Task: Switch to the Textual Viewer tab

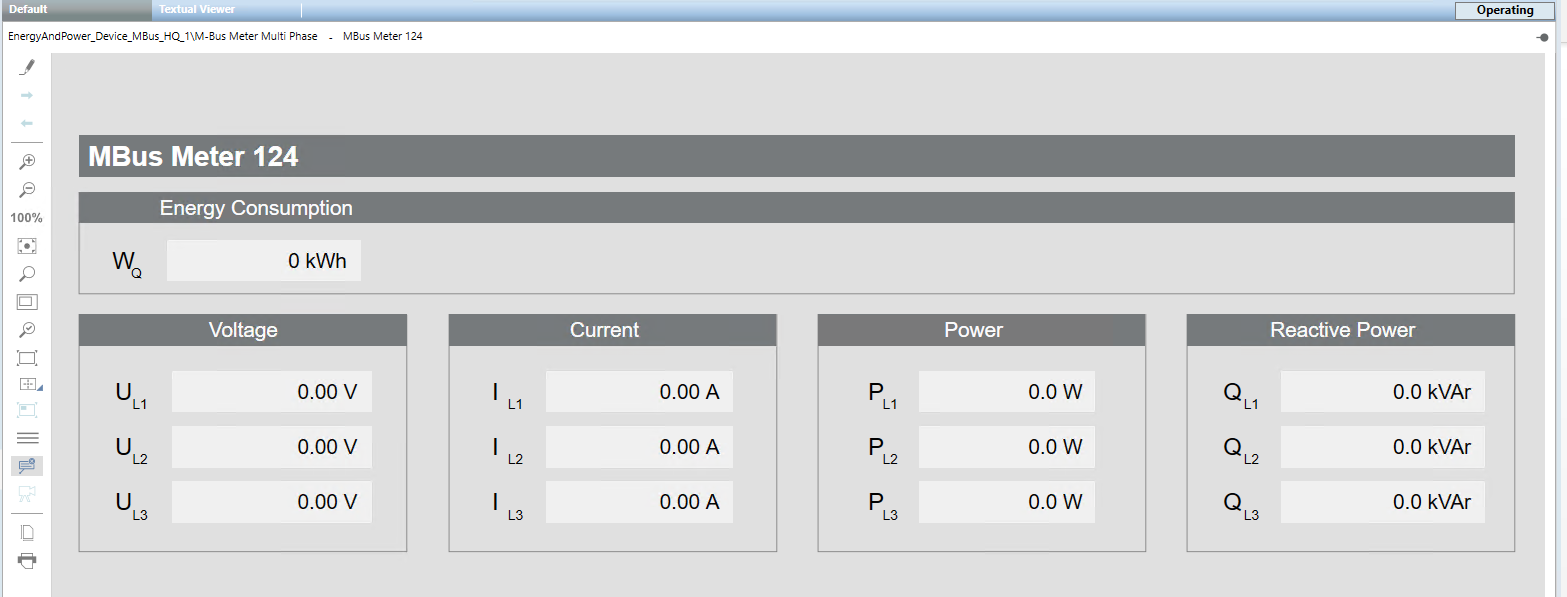Action: click(x=197, y=10)
